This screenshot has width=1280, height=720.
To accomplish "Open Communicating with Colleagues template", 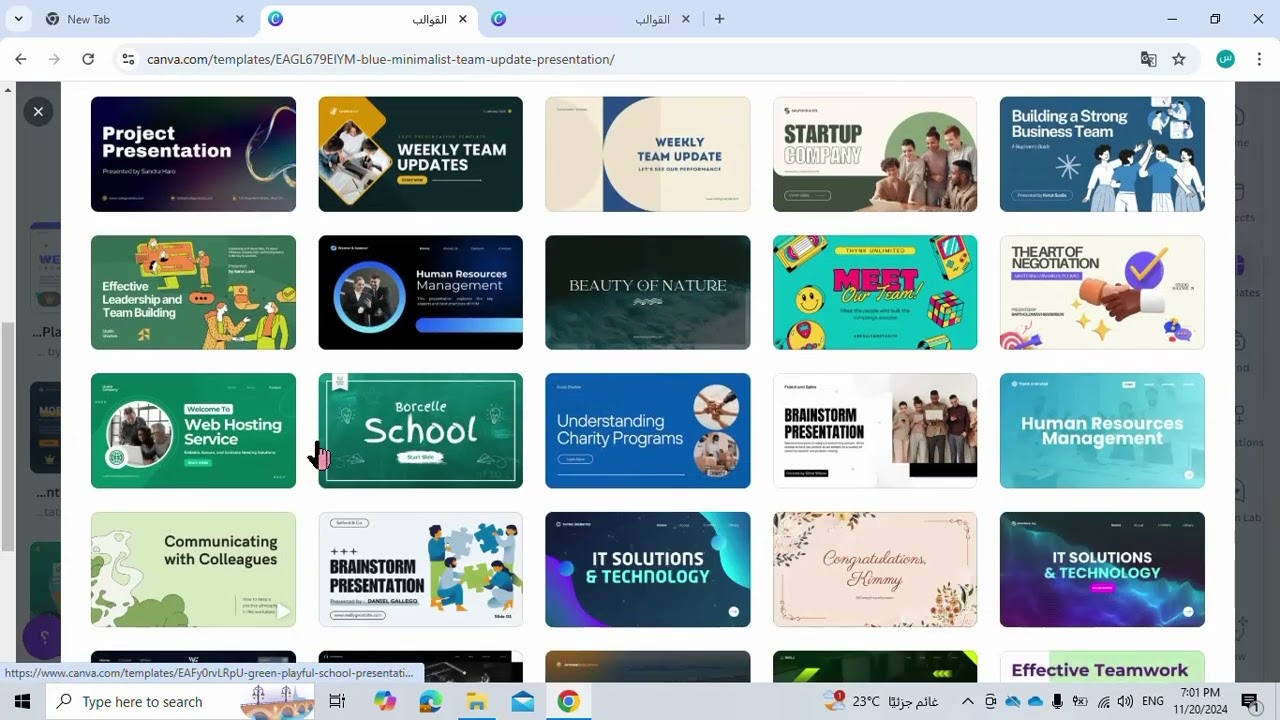I will point(193,570).
